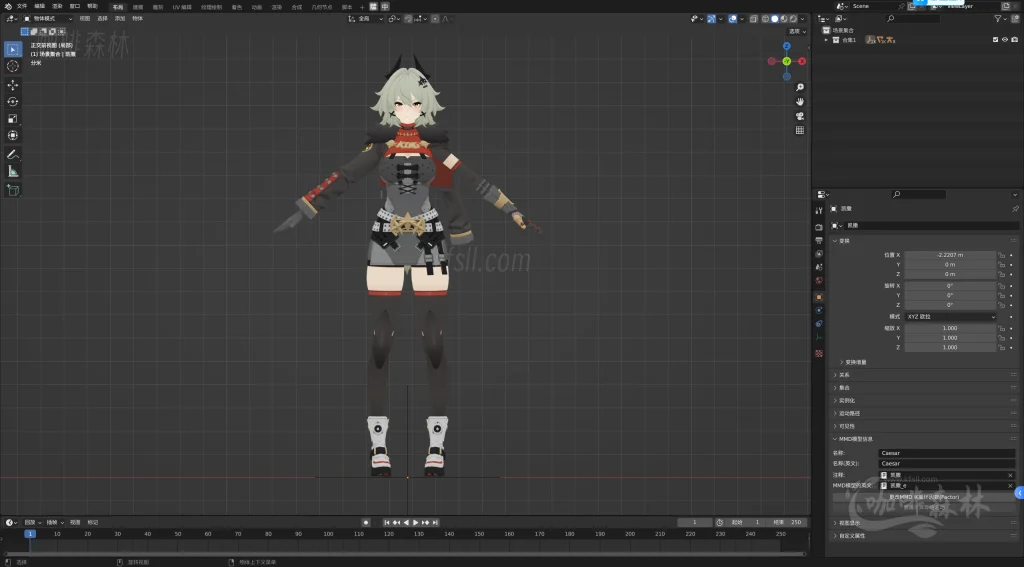The image size is (1024, 567).
Task: Expand the 变换增量 delta transform subpanel
Action: pyautogui.click(x=854, y=362)
